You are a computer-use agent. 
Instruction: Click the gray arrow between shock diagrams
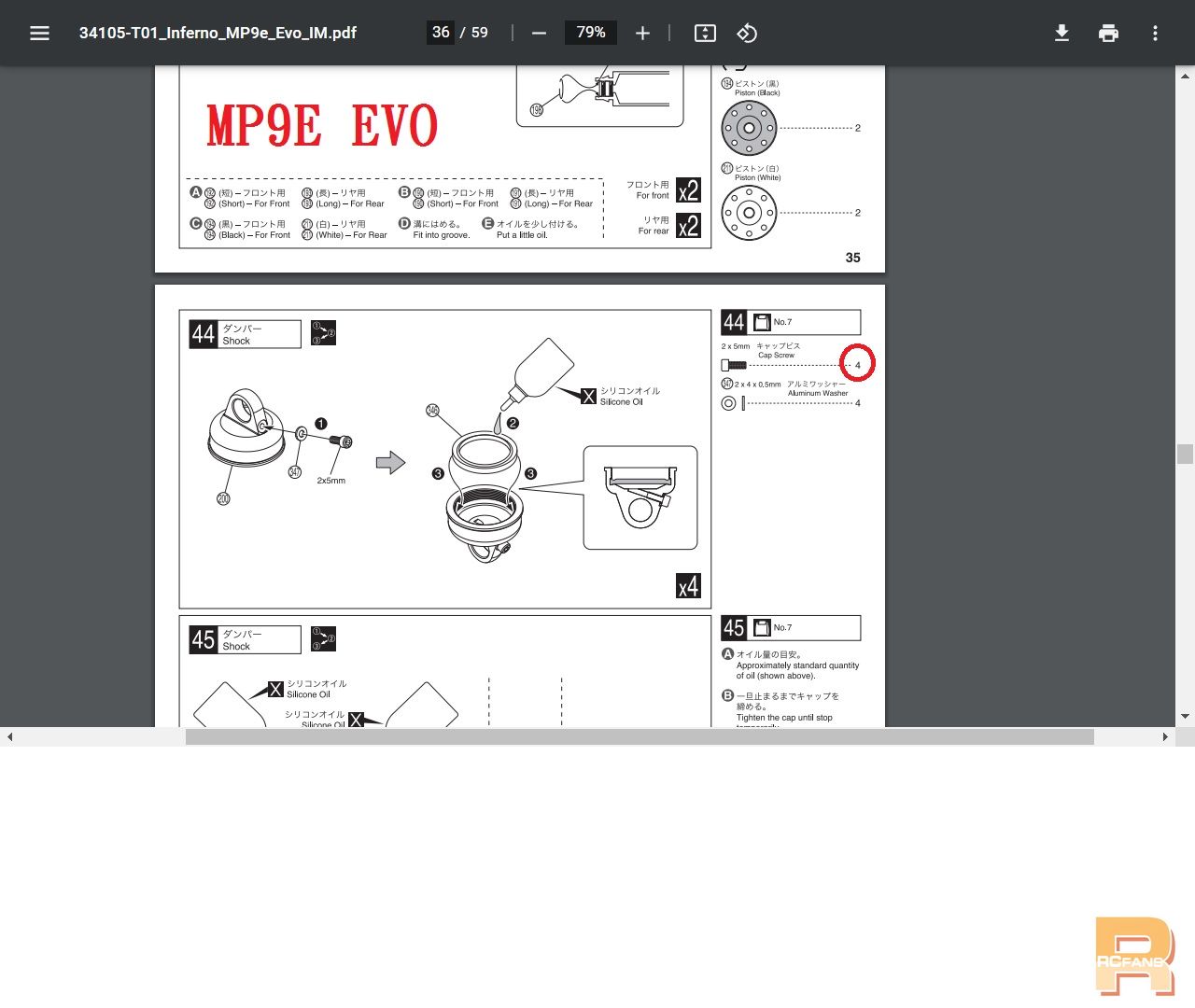tap(390, 463)
